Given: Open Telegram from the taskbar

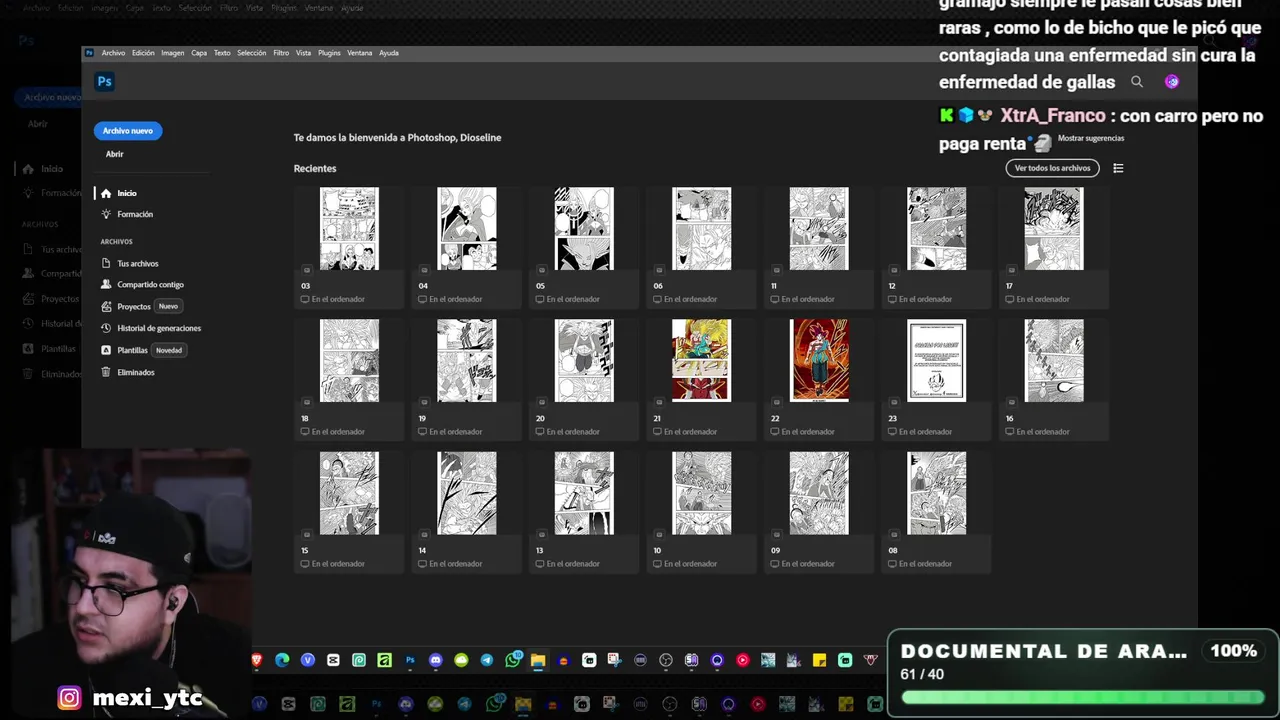Looking at the screenshot, I should click(x=486, y=660).
